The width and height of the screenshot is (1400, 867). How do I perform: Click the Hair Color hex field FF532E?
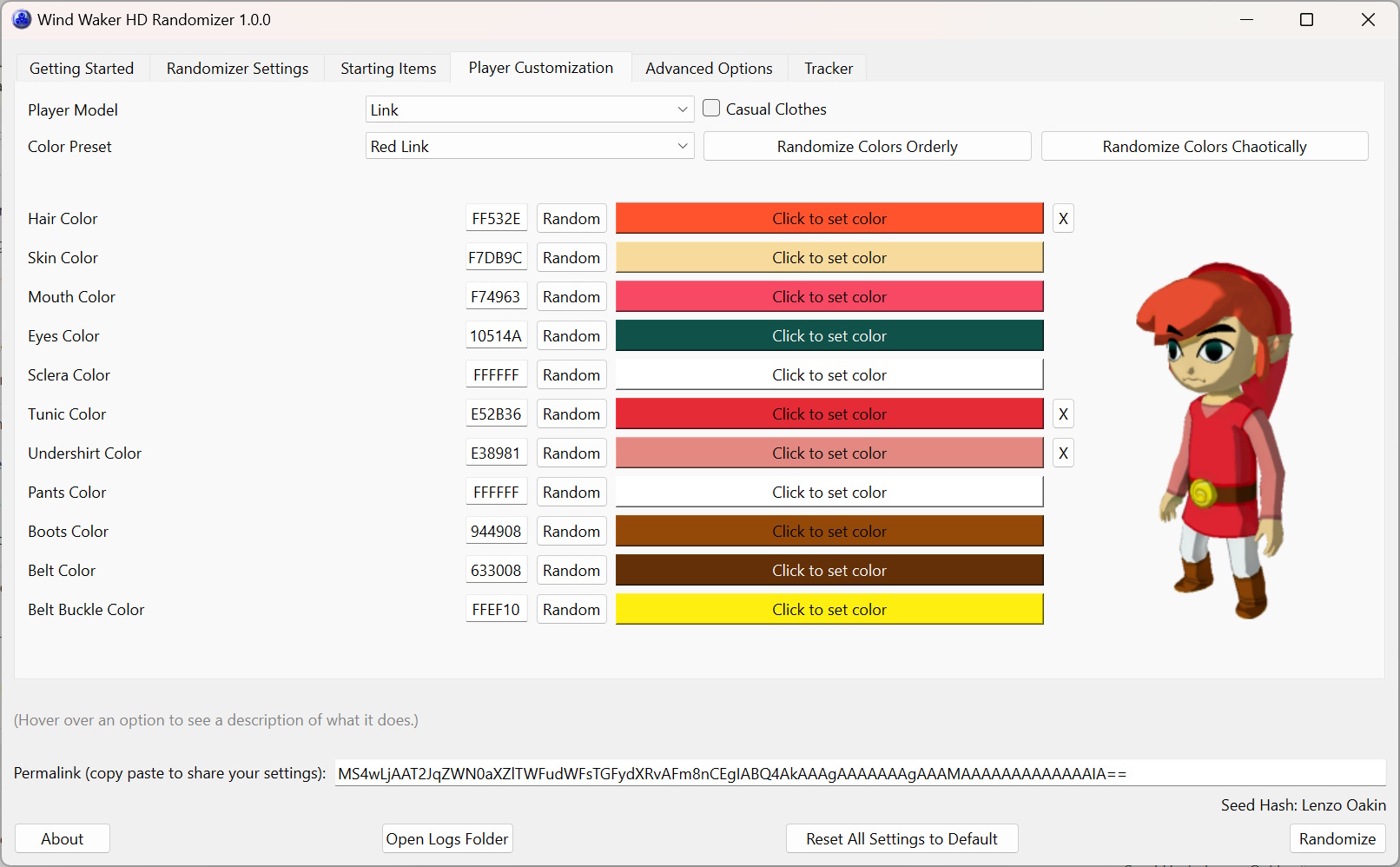[x=496, y=219]
